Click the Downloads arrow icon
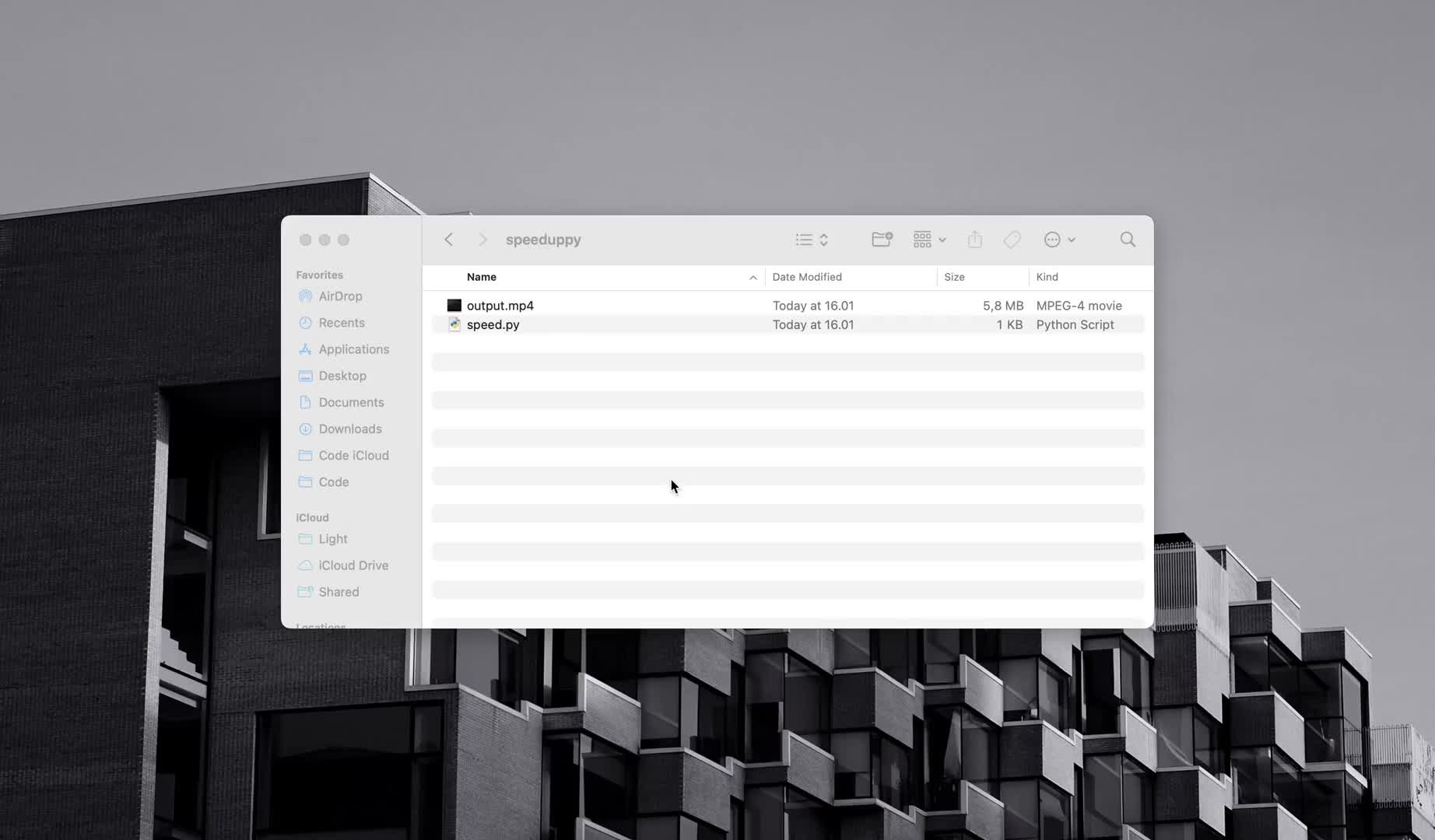The height and width of the screenshot is (840, 1435). 305,429
